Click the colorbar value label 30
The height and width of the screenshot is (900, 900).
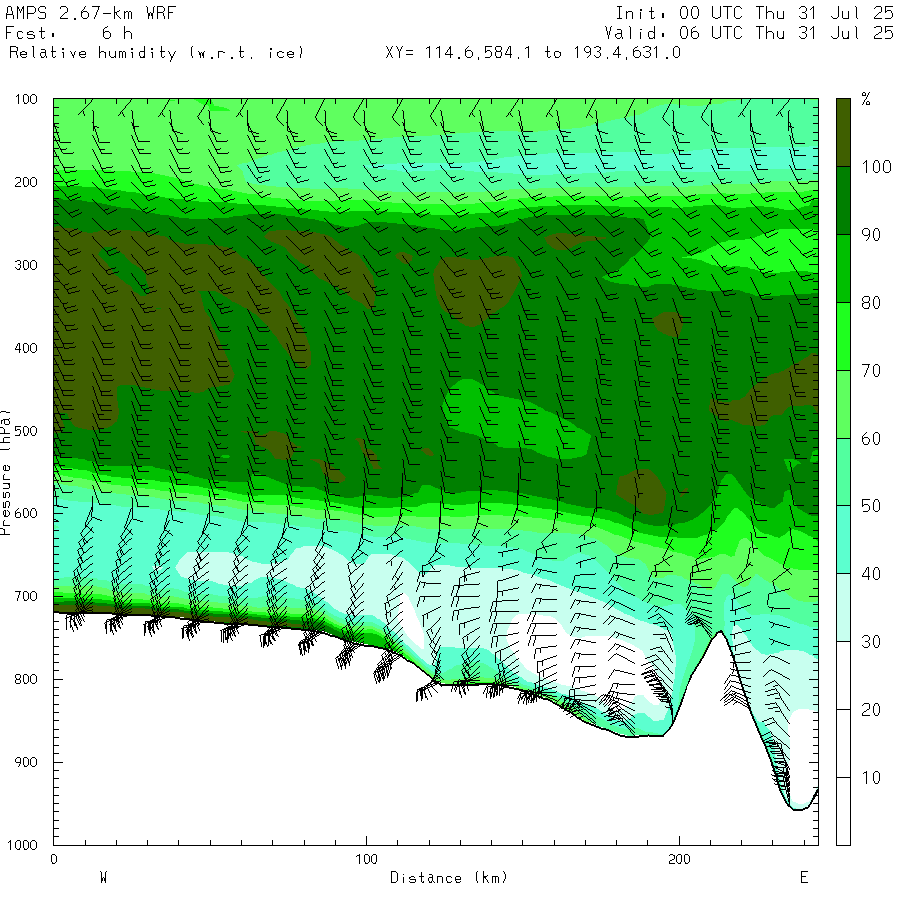tap(871, 642)
